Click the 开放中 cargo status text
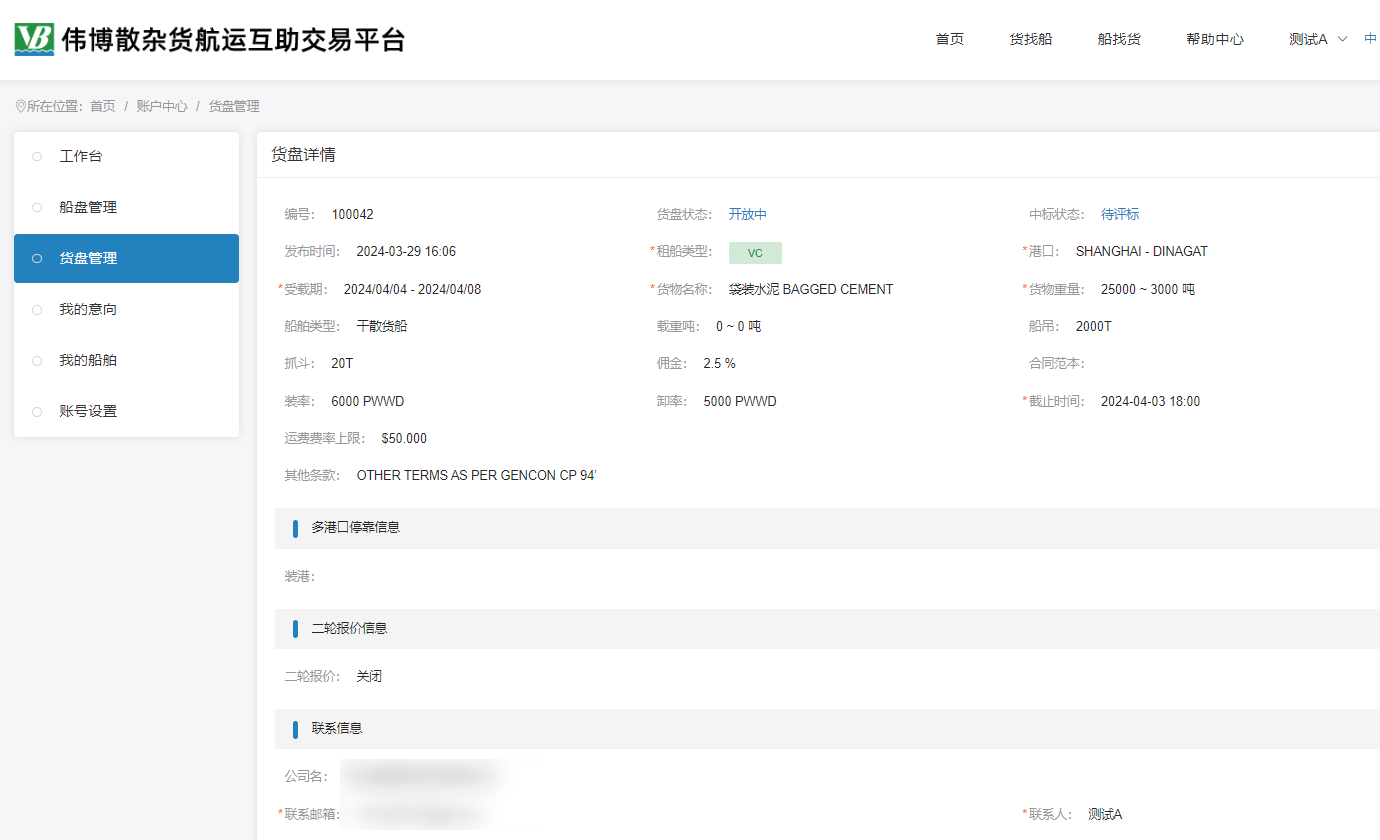 tap(747, 214)
